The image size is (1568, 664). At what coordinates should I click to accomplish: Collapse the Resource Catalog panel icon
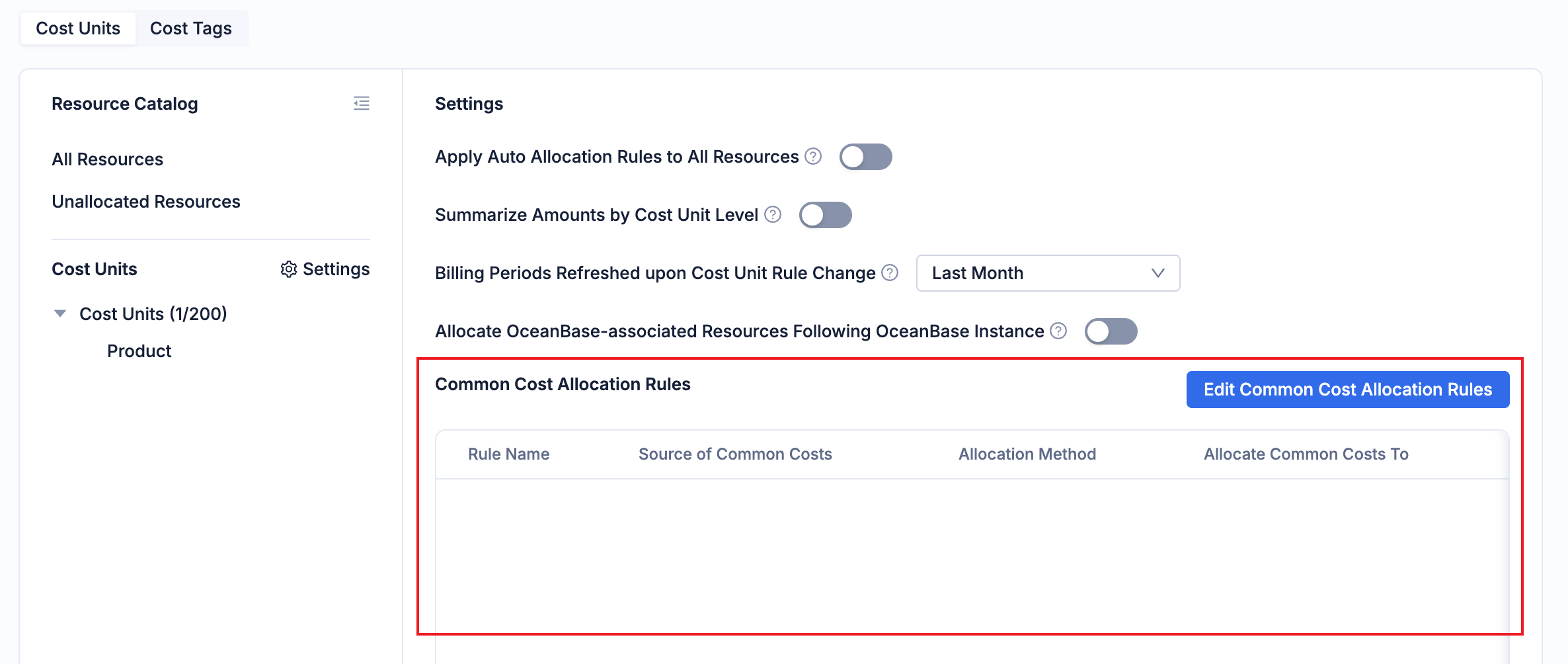(x=362, y=103)
